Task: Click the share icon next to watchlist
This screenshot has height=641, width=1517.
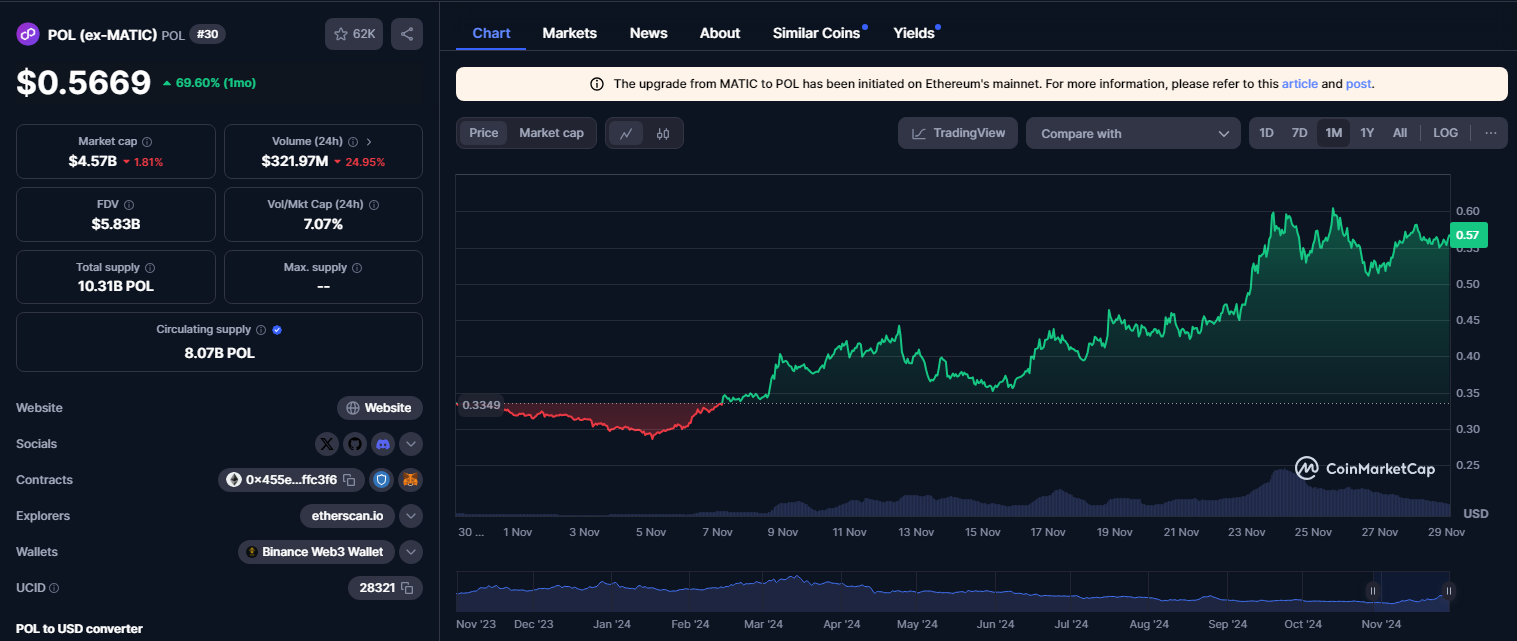Action: [x=407, y=34]
